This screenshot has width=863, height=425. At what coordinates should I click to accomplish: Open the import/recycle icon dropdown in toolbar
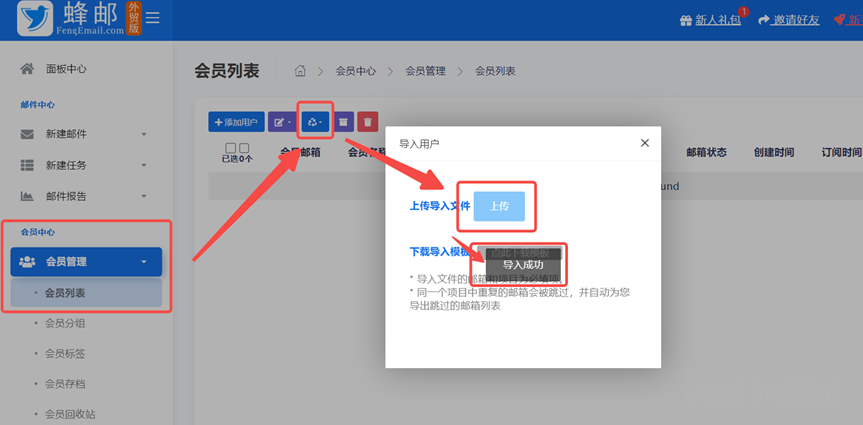click(315, 122)
